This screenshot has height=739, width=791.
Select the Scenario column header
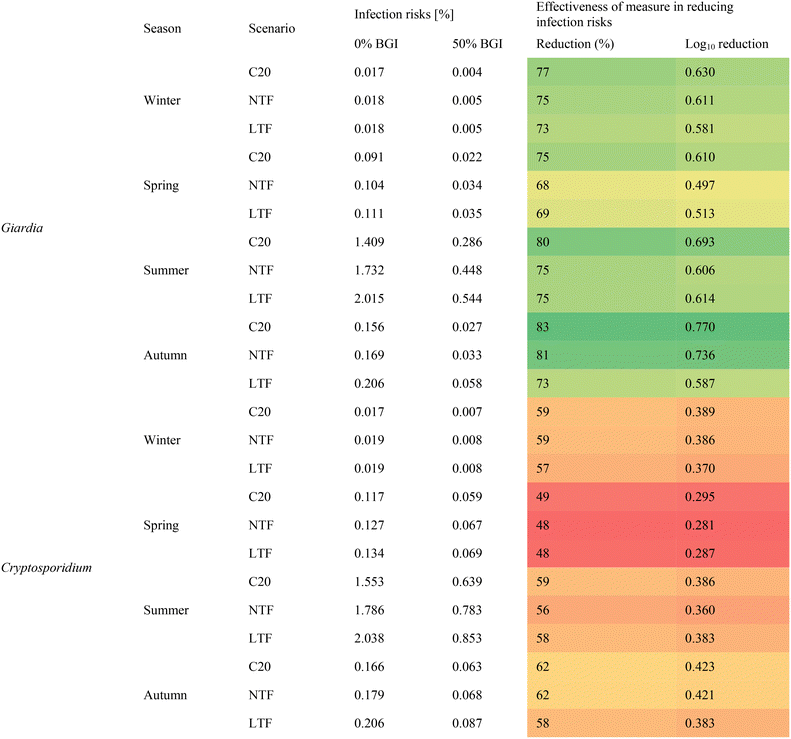pos(271,29)
